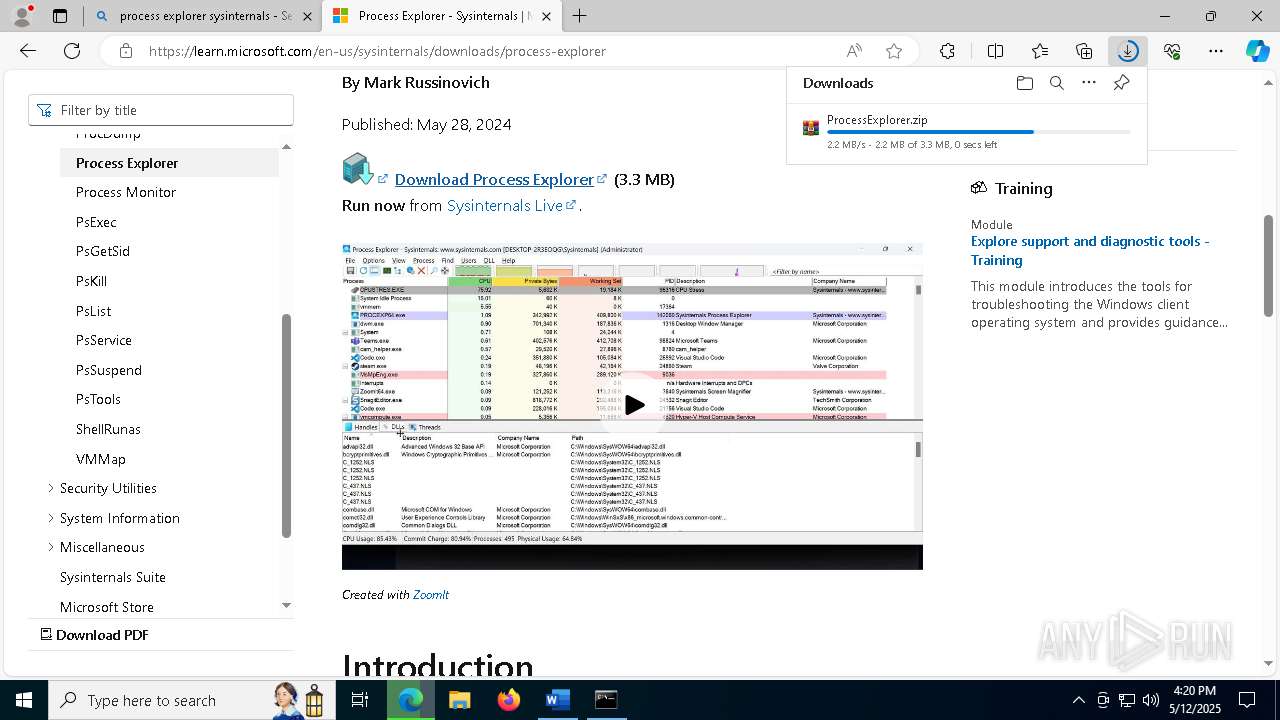Click the ProcessExplorer.zip file icon
Viewport: 1280px width, 720px height.
811,128
